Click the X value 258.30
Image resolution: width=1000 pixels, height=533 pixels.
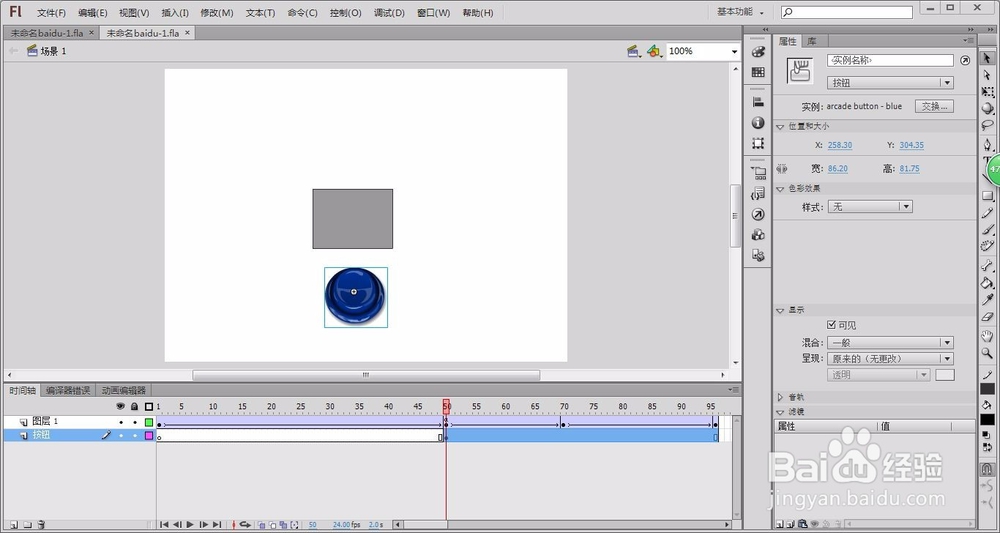coord(840,145)
